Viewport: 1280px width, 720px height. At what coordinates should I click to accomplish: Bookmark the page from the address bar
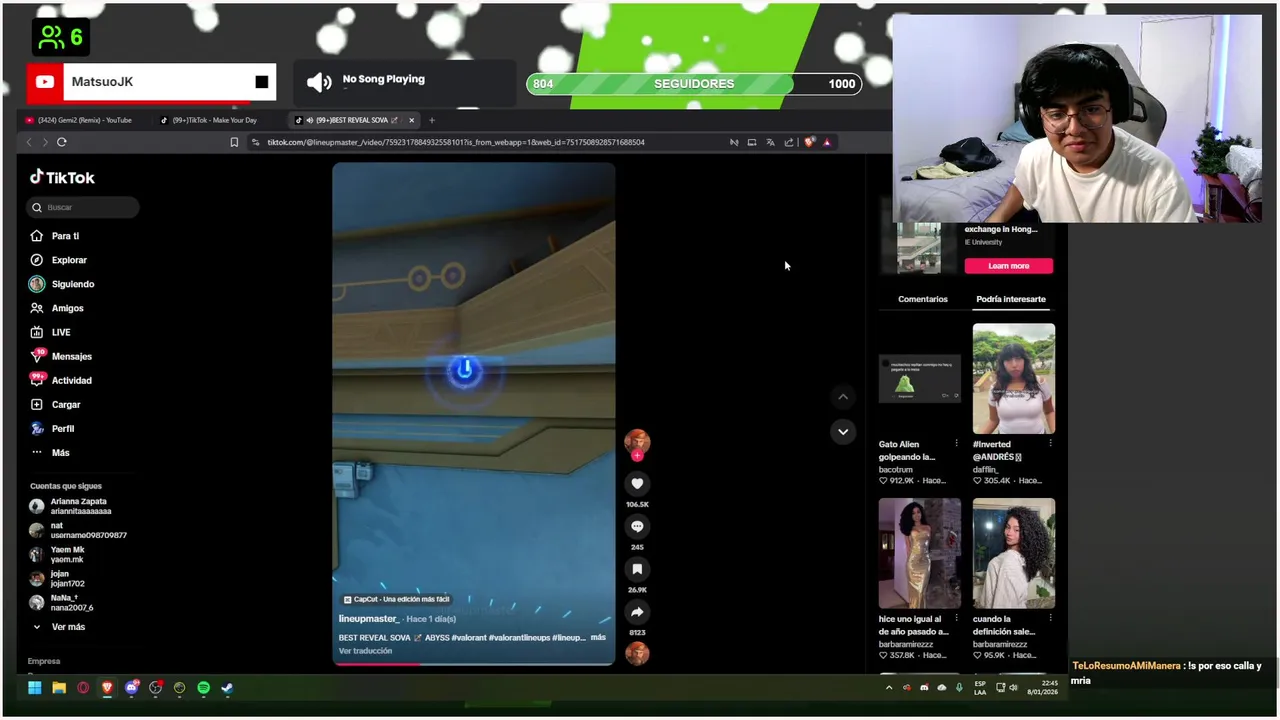click(234, 142)
